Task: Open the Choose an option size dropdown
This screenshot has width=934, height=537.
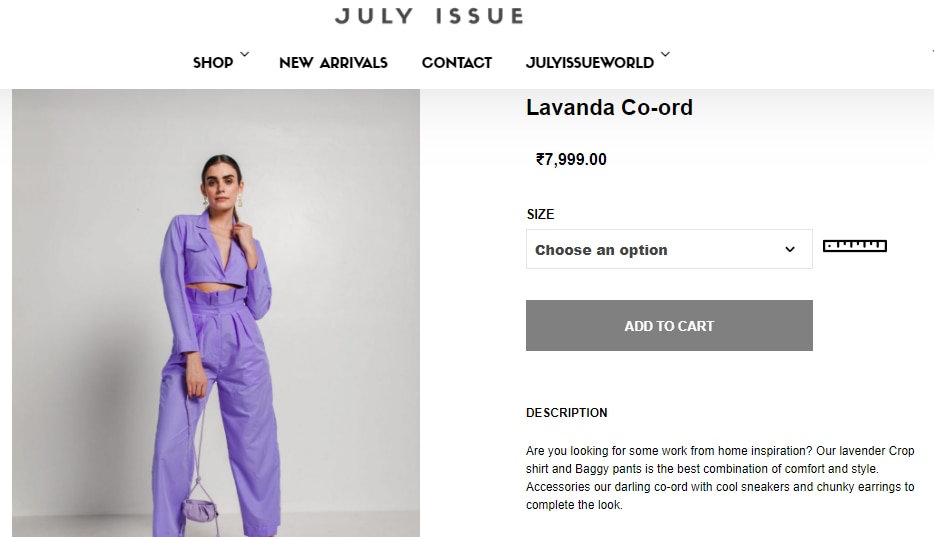Action: pyautogui.click(x=669, y=249)
